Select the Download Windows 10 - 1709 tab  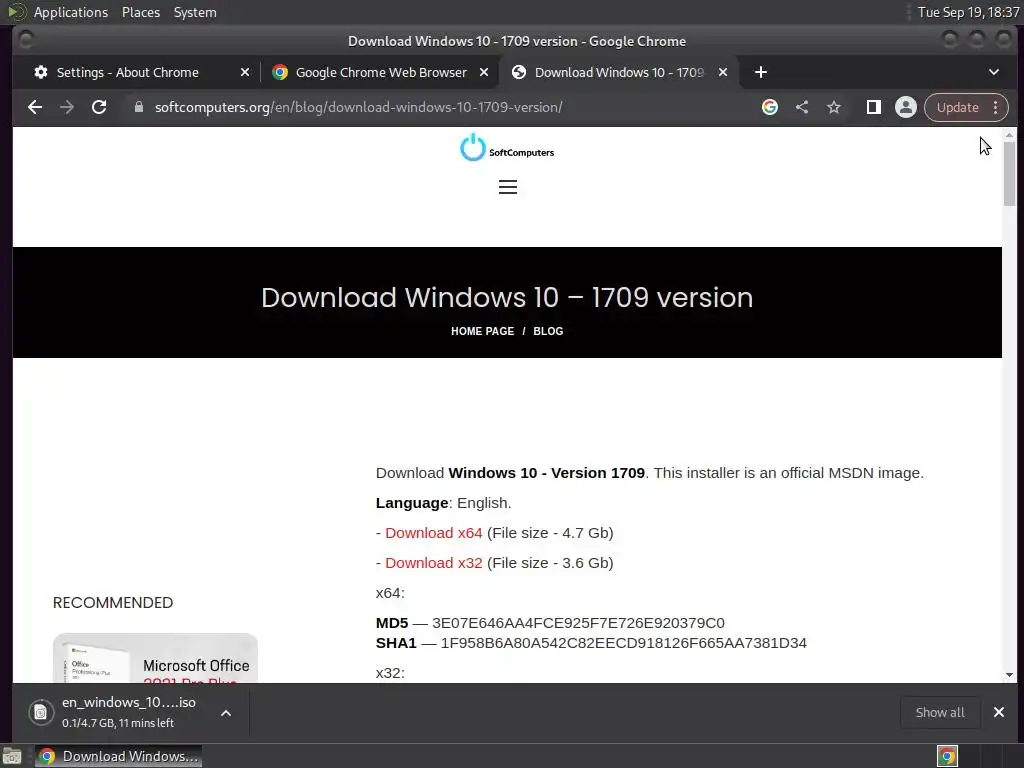click(x=618, y=72)
